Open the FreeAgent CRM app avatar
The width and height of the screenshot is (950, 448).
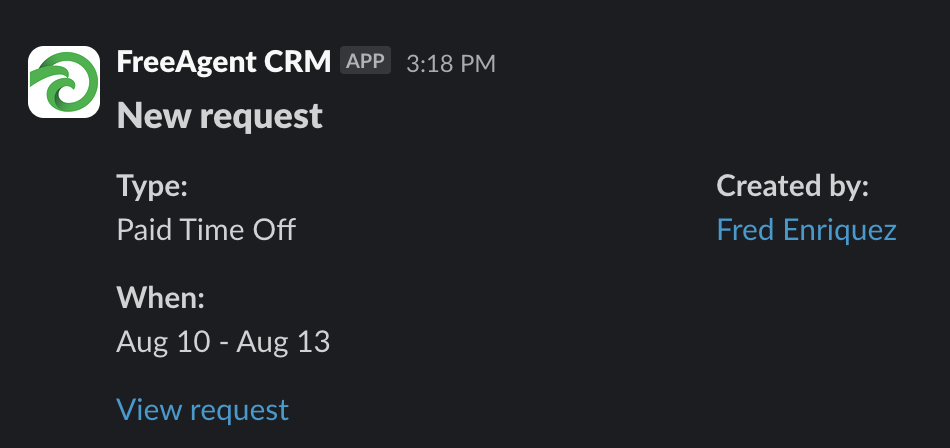pyautogui.click(x=64, y=82)
